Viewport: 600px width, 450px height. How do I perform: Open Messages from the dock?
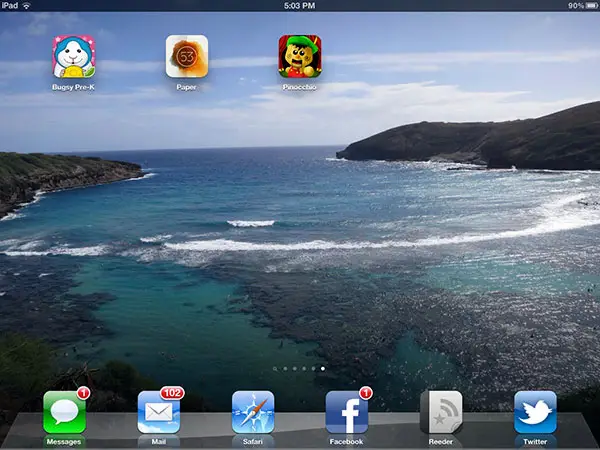pos(64,411)
